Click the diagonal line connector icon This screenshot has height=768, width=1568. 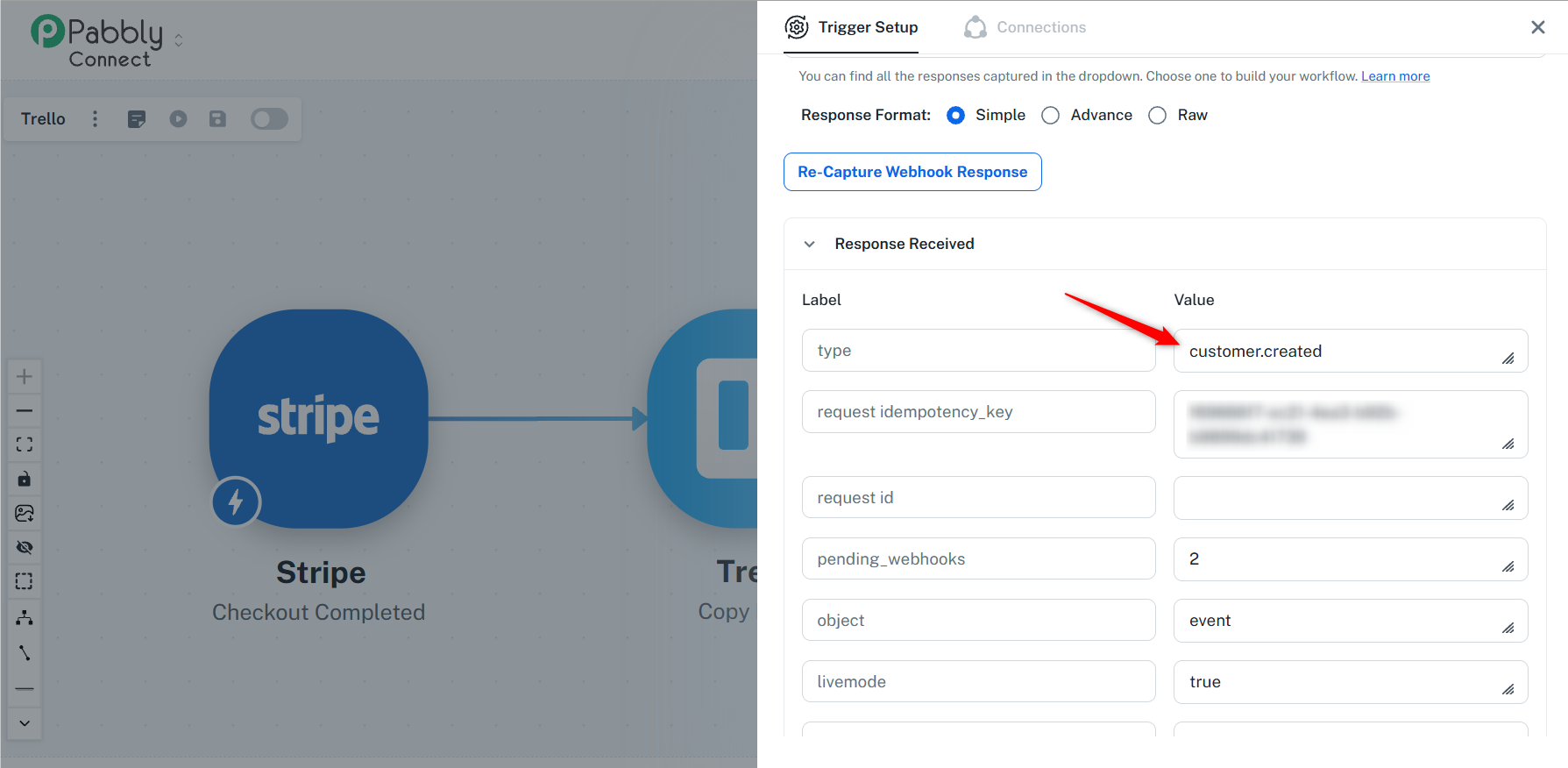25,653
